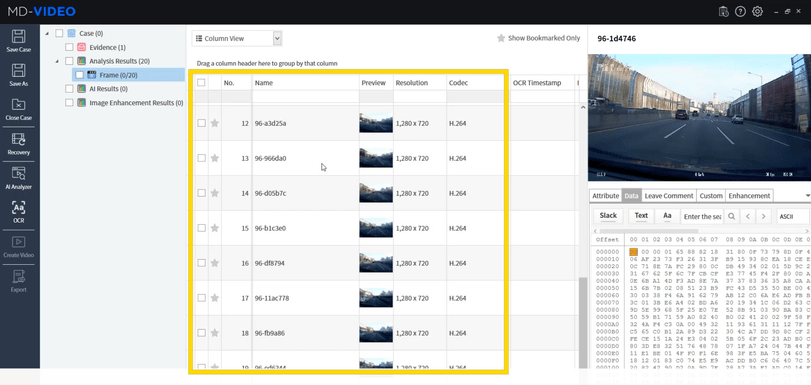Click the Name column filter field

click(x=306, y=97)
